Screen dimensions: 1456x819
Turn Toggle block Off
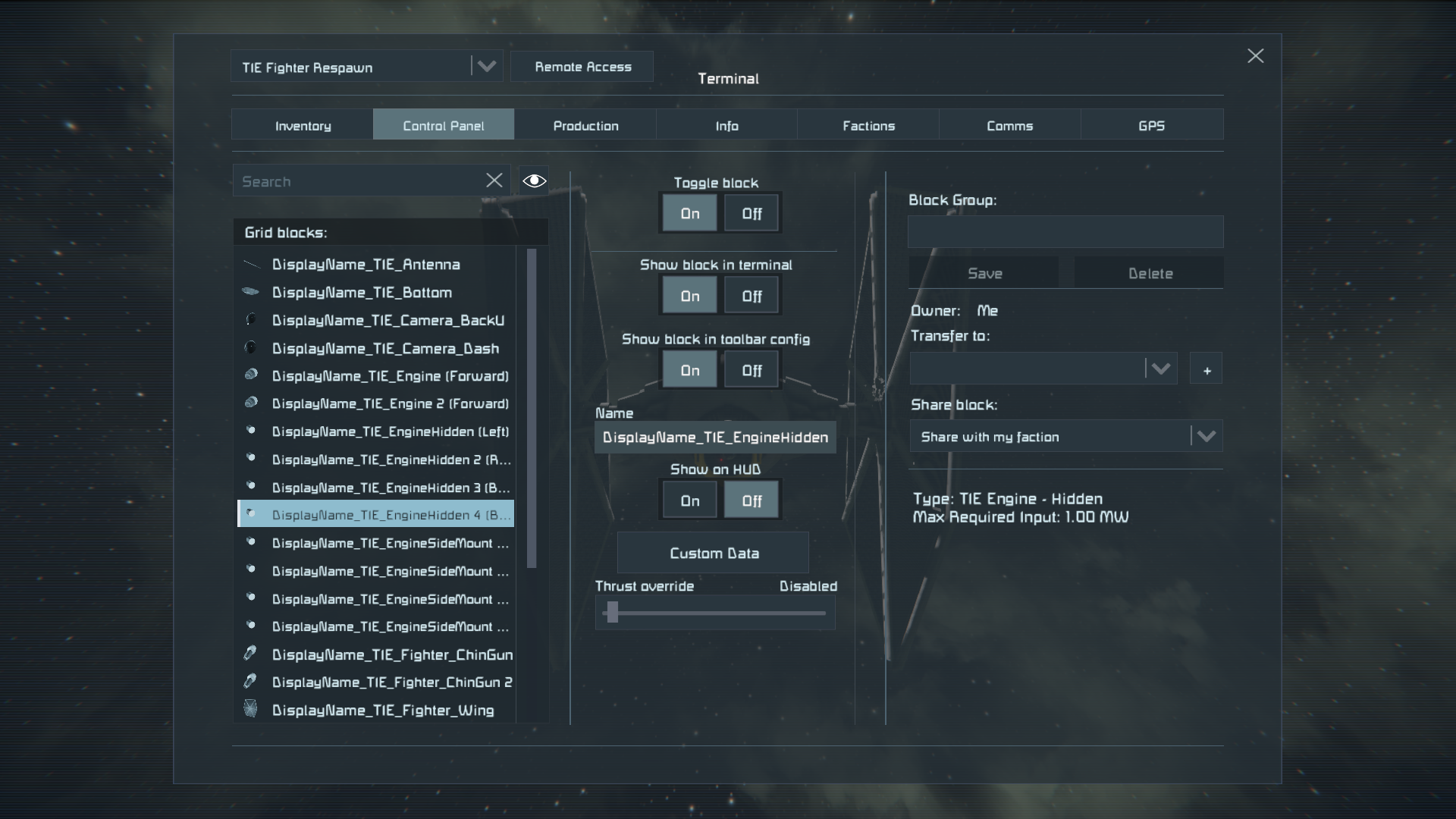click(752, 214)
